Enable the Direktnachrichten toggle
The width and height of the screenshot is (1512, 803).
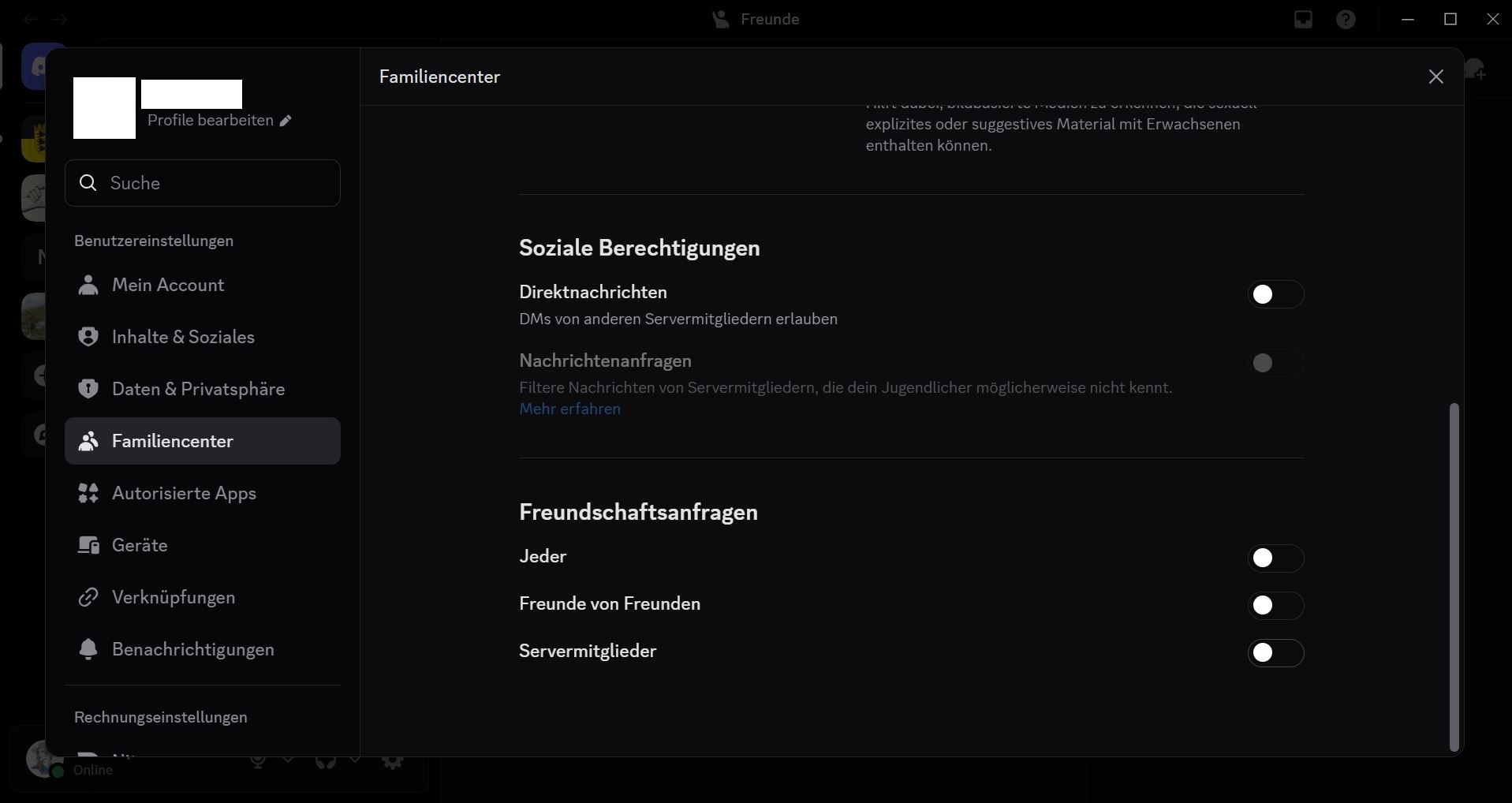coord(1275,294)
